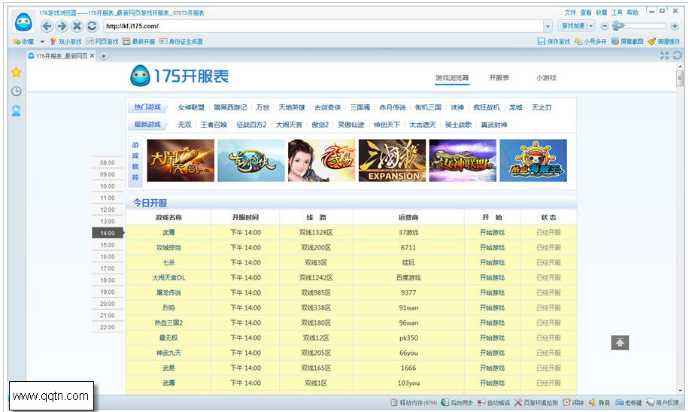Screen dimensions: 688x412
Task: Click 开始游戏 in the pk350 row
Action: 492,338
